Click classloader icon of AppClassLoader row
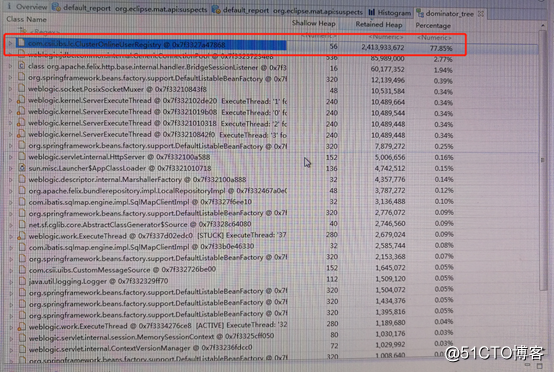The image size is (554, 372). [x=22, y=168]
